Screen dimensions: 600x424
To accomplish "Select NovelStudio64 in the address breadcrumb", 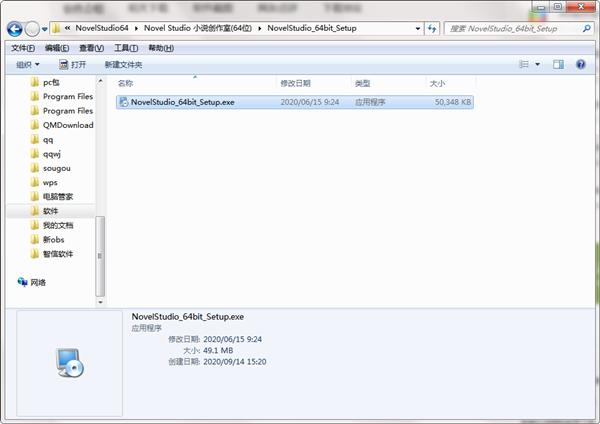I will pos(102,28).
